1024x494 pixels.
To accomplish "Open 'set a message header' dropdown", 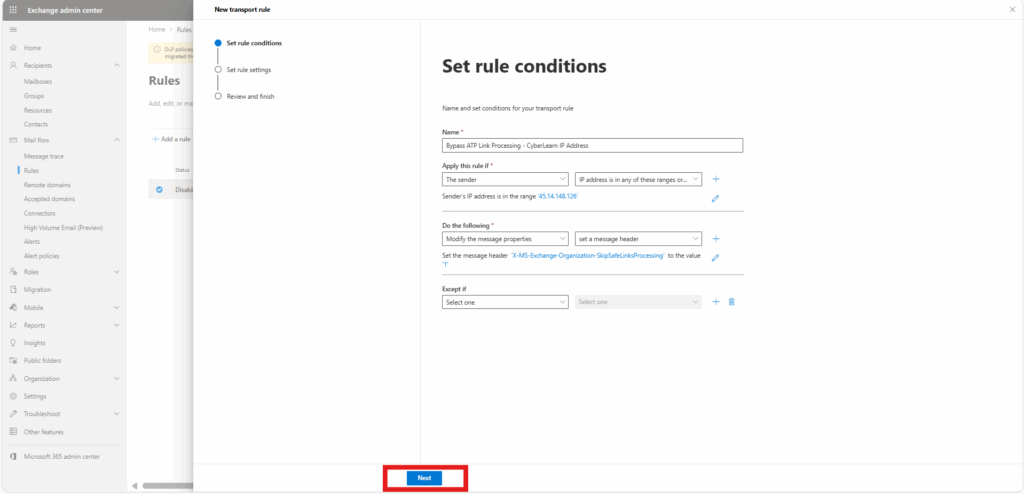I will click(638, 239).
